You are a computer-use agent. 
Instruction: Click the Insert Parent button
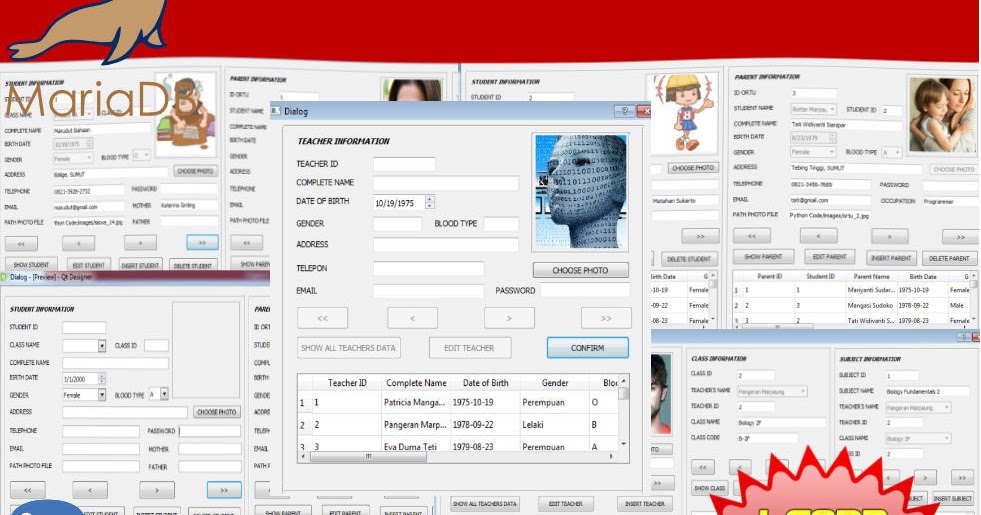(x=892, y=258)
